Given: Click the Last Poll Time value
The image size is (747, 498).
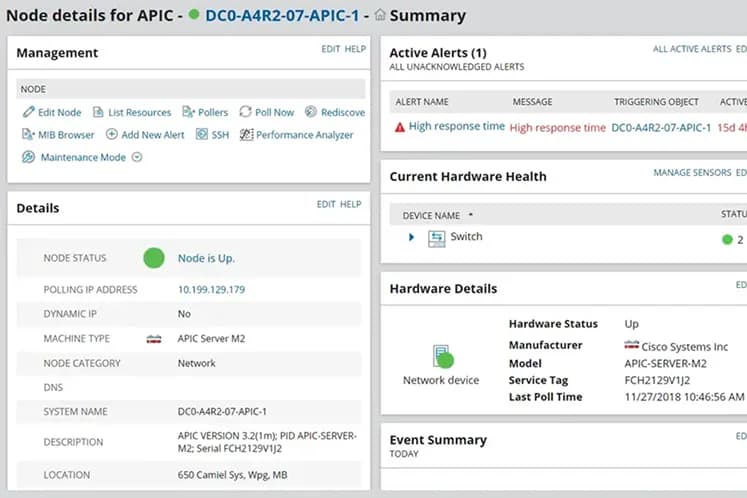Looking at the screenshot, I should click(685, 397).
